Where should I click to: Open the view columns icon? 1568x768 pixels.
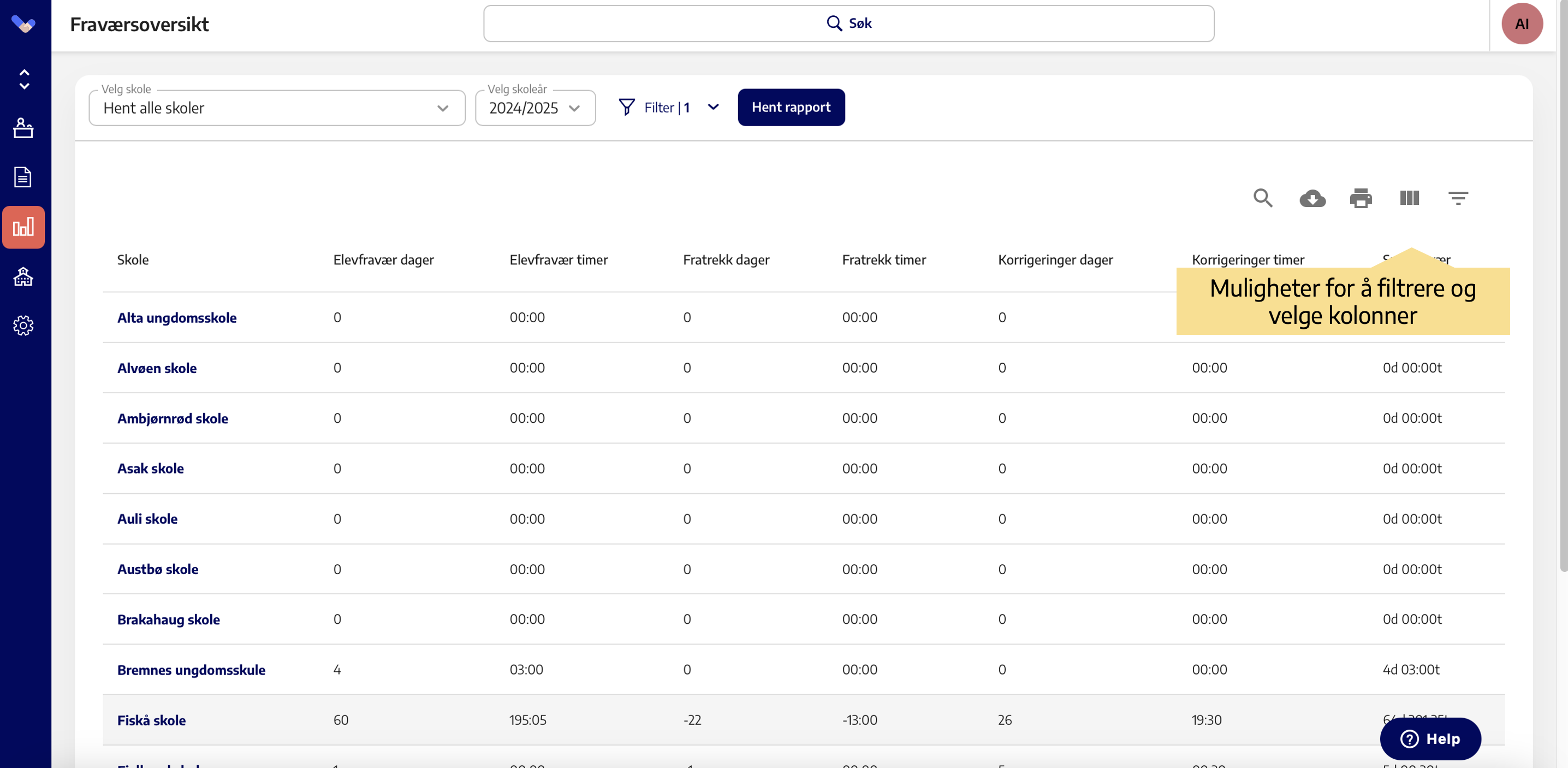[x=1409, y=198]
